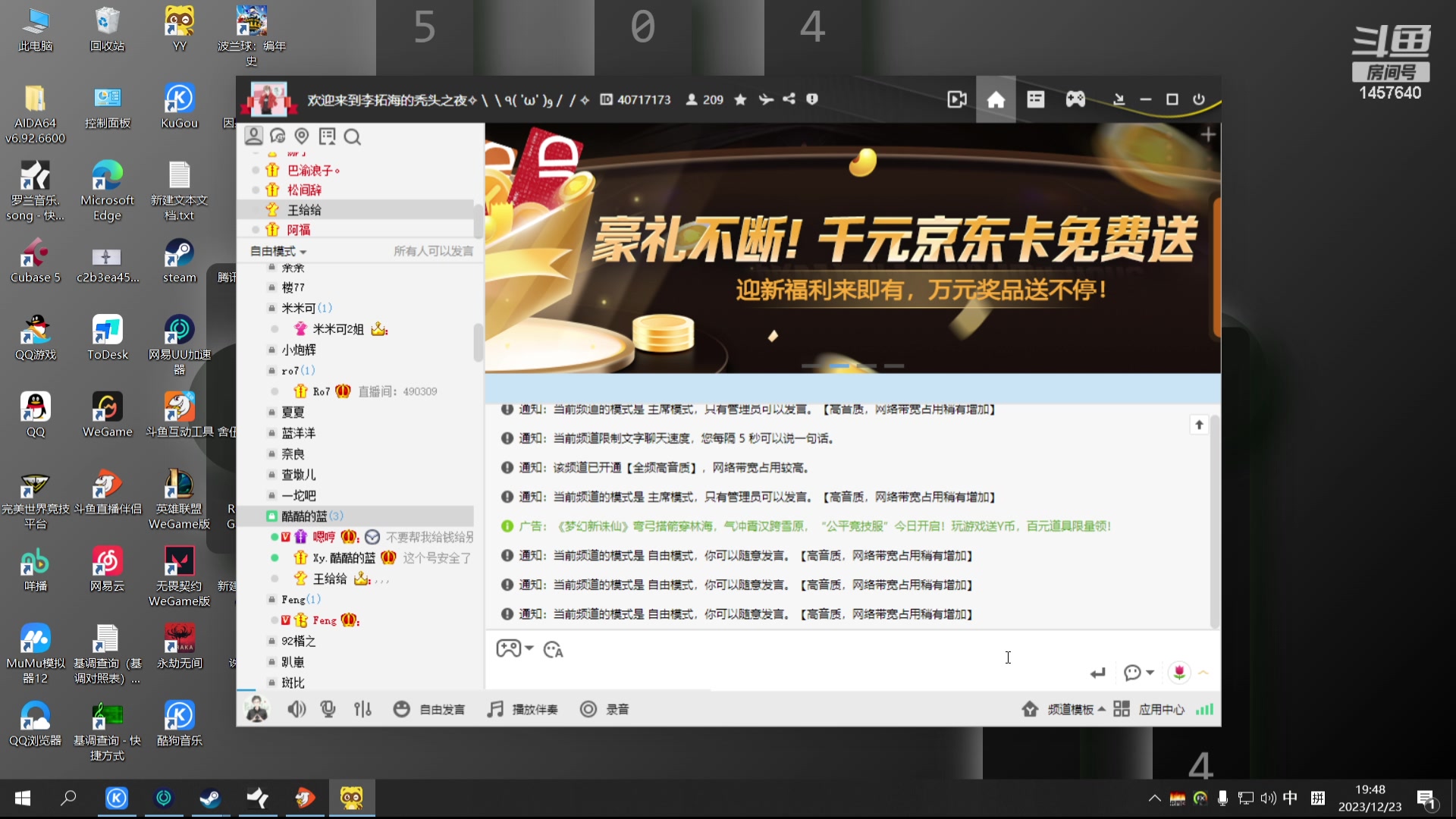Open the audio mixer sliders

[363, 709]
